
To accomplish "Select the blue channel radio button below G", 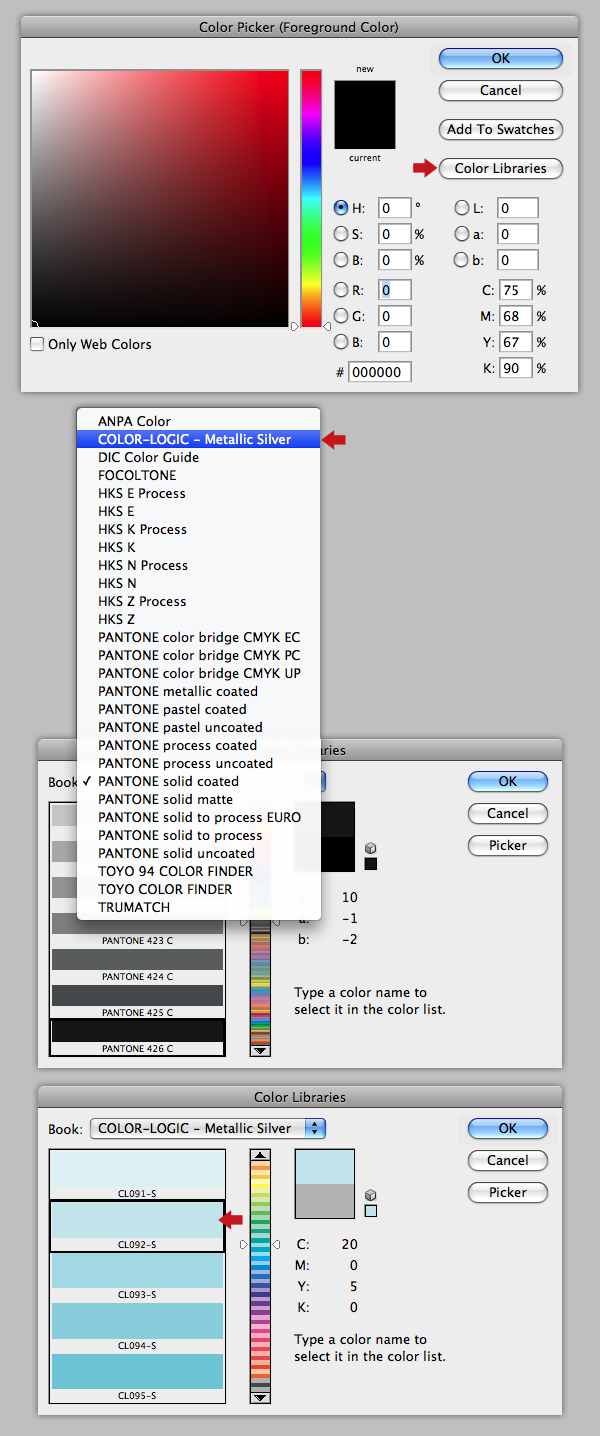I will [x=341, y=342].
